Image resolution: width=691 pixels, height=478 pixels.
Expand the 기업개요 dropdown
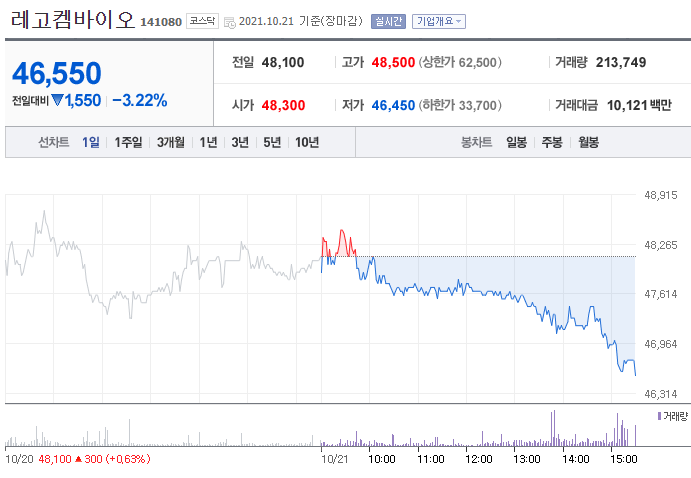[x=438, y=21]
